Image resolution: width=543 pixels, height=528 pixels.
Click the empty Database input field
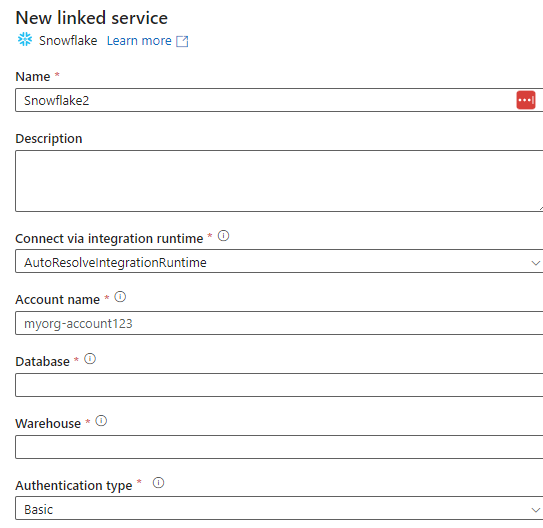[x=279, y=385]
